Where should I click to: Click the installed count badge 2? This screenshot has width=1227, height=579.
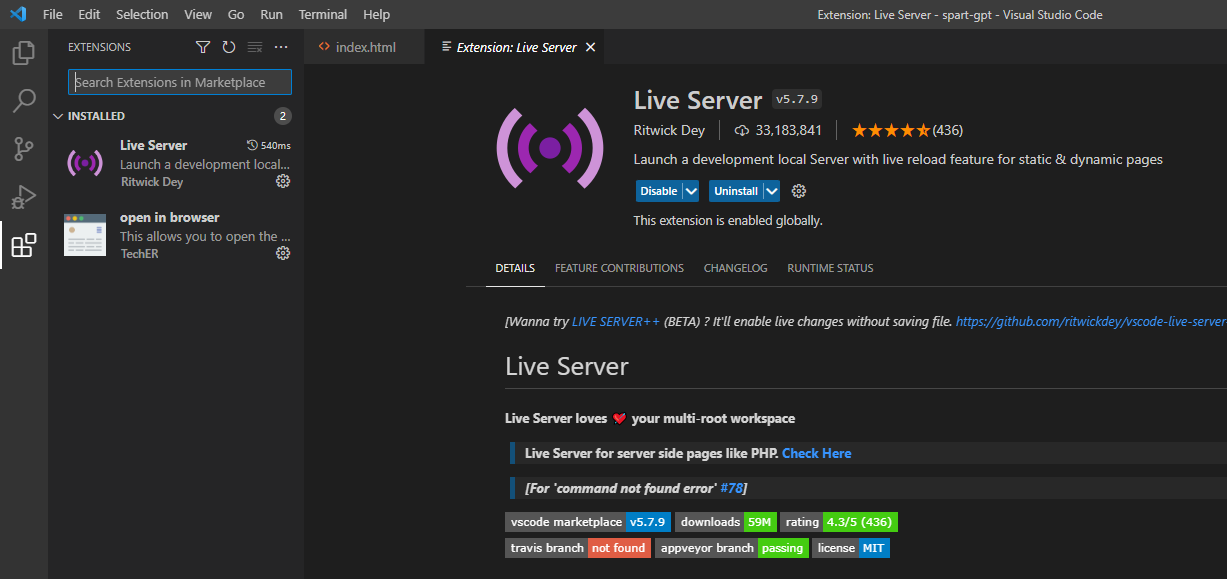(x=283, y=116)
